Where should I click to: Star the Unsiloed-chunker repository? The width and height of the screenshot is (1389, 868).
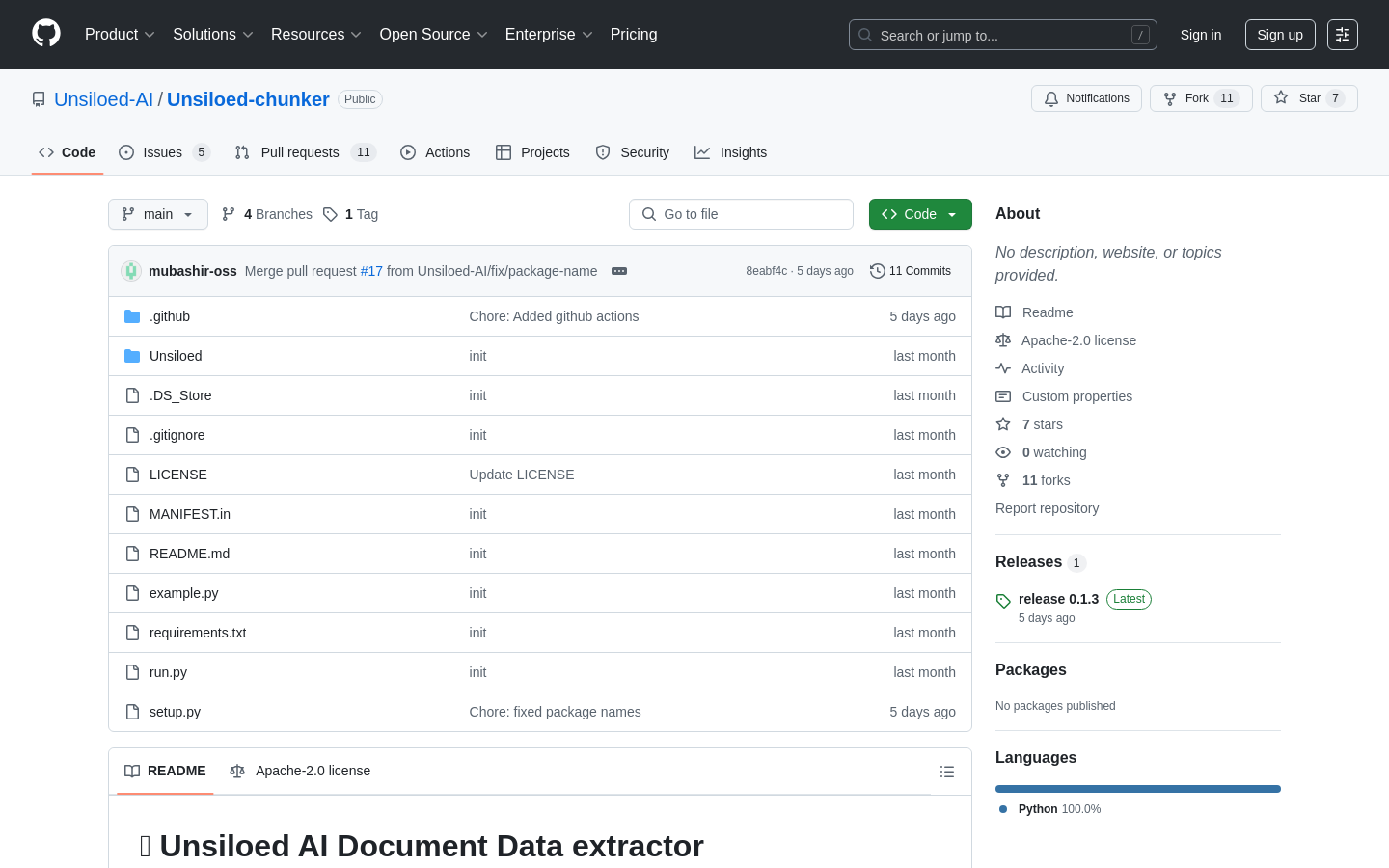(1309, 98)
